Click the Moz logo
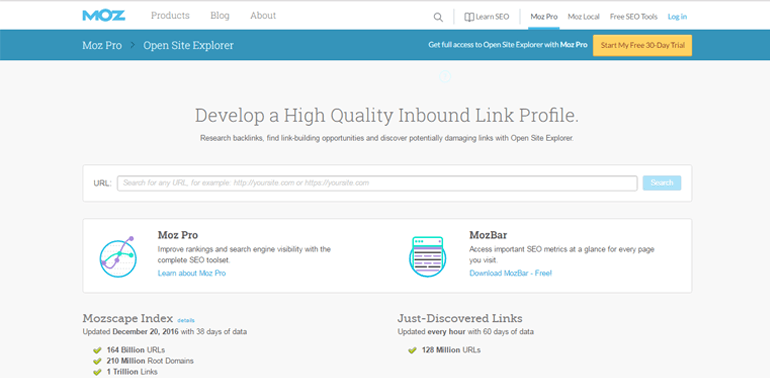770x378 pixels. [104, 16]
